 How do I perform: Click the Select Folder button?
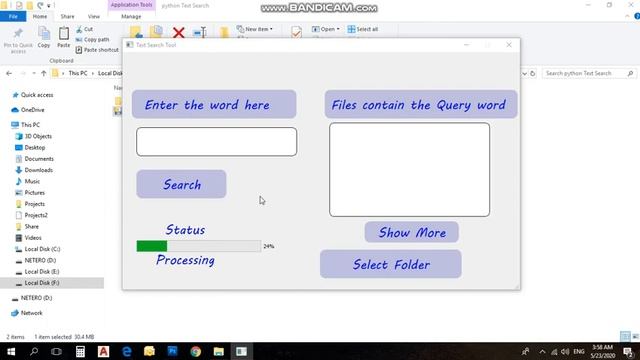point(391,264)
